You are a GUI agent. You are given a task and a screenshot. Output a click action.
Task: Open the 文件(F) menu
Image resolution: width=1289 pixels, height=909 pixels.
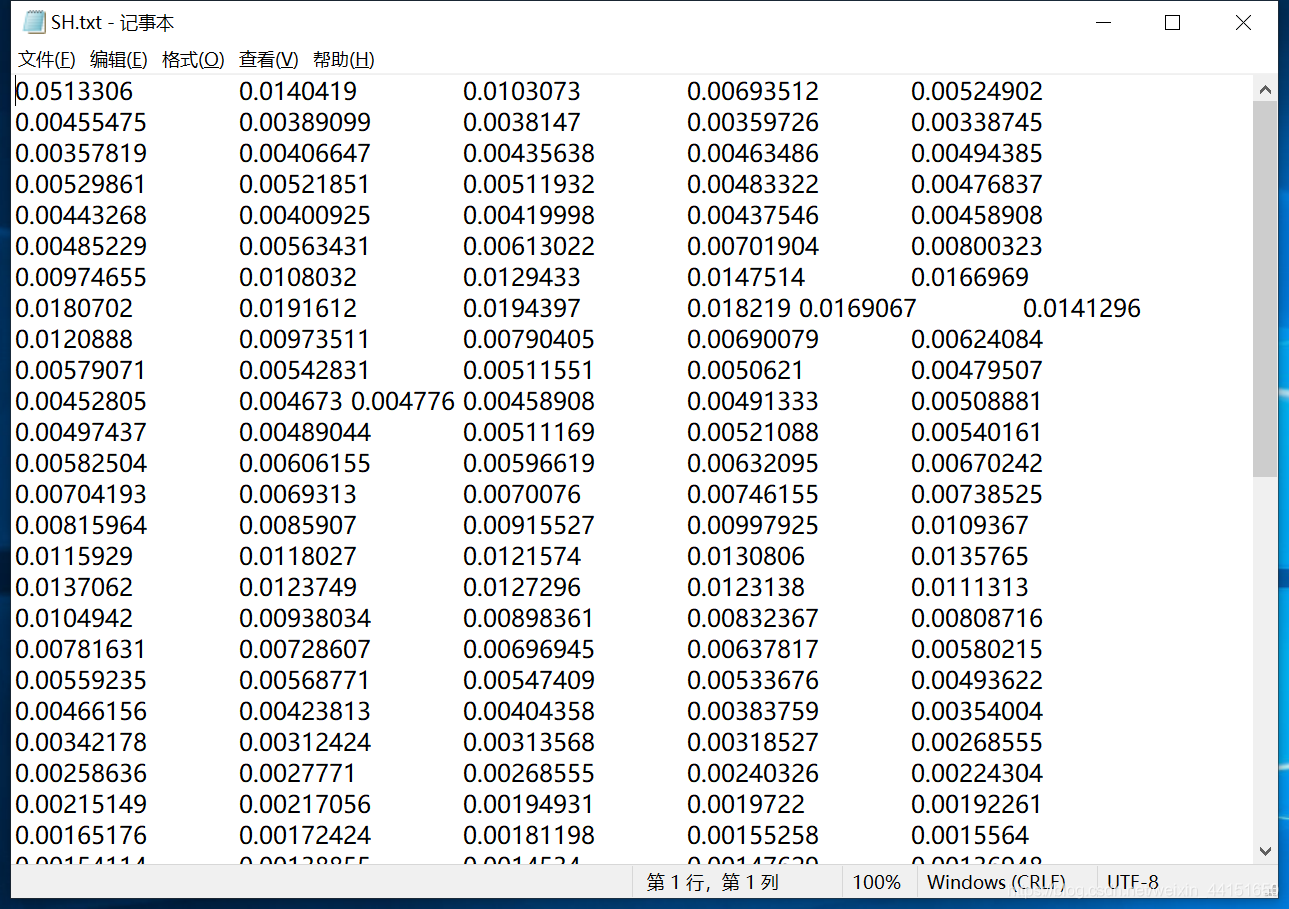[47, 60]
